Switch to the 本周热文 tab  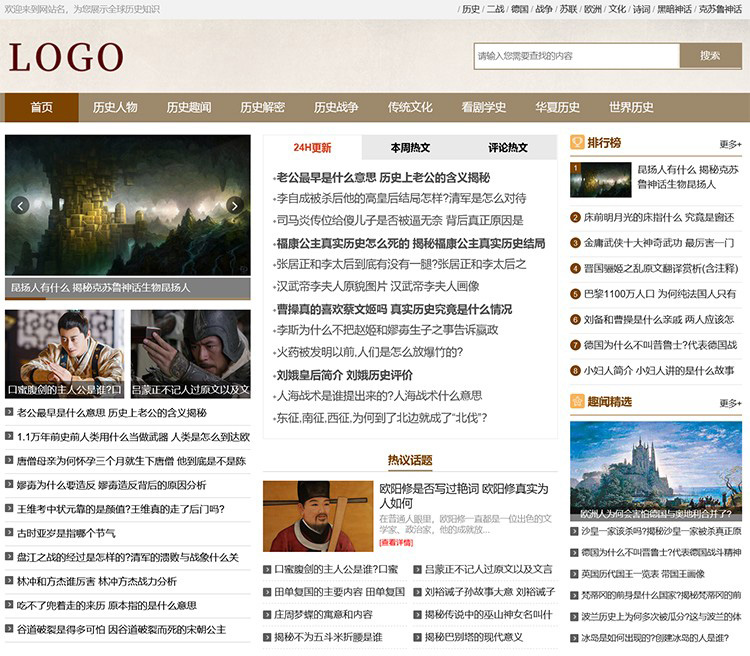410,147
